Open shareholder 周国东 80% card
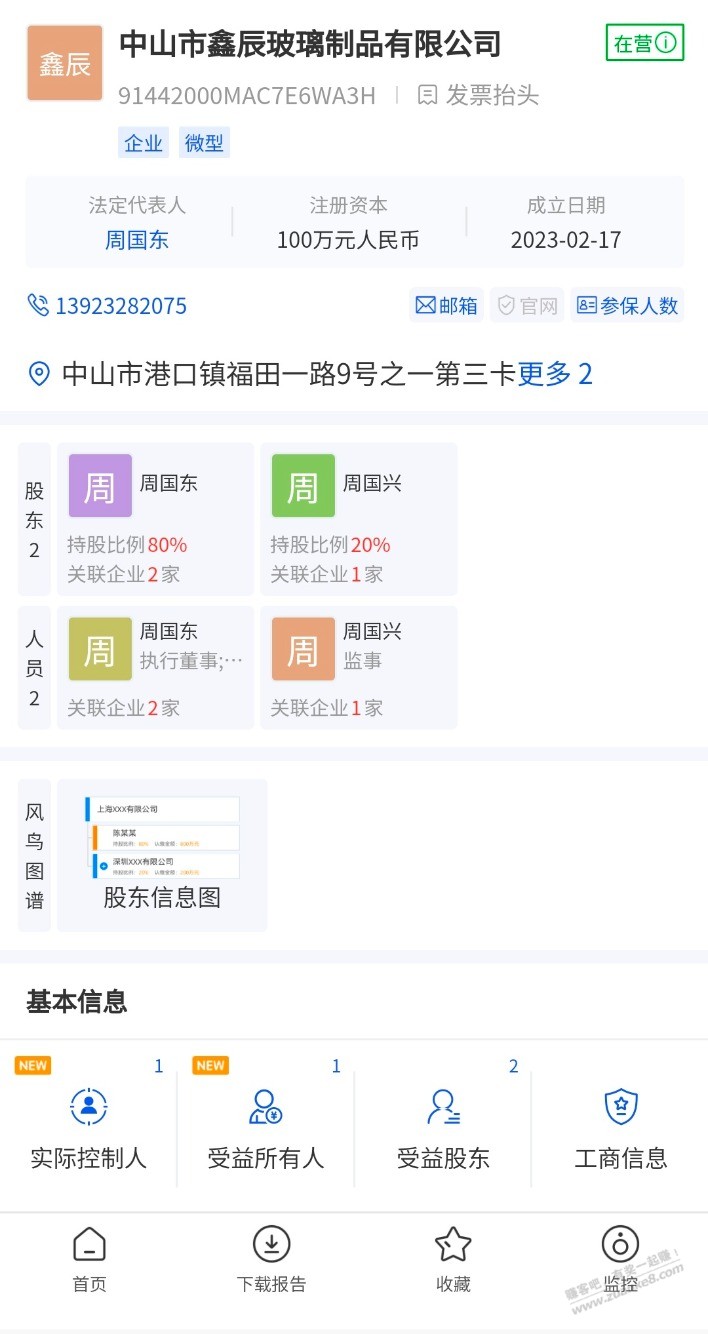The image size is (708, 1334). point(156,519)
